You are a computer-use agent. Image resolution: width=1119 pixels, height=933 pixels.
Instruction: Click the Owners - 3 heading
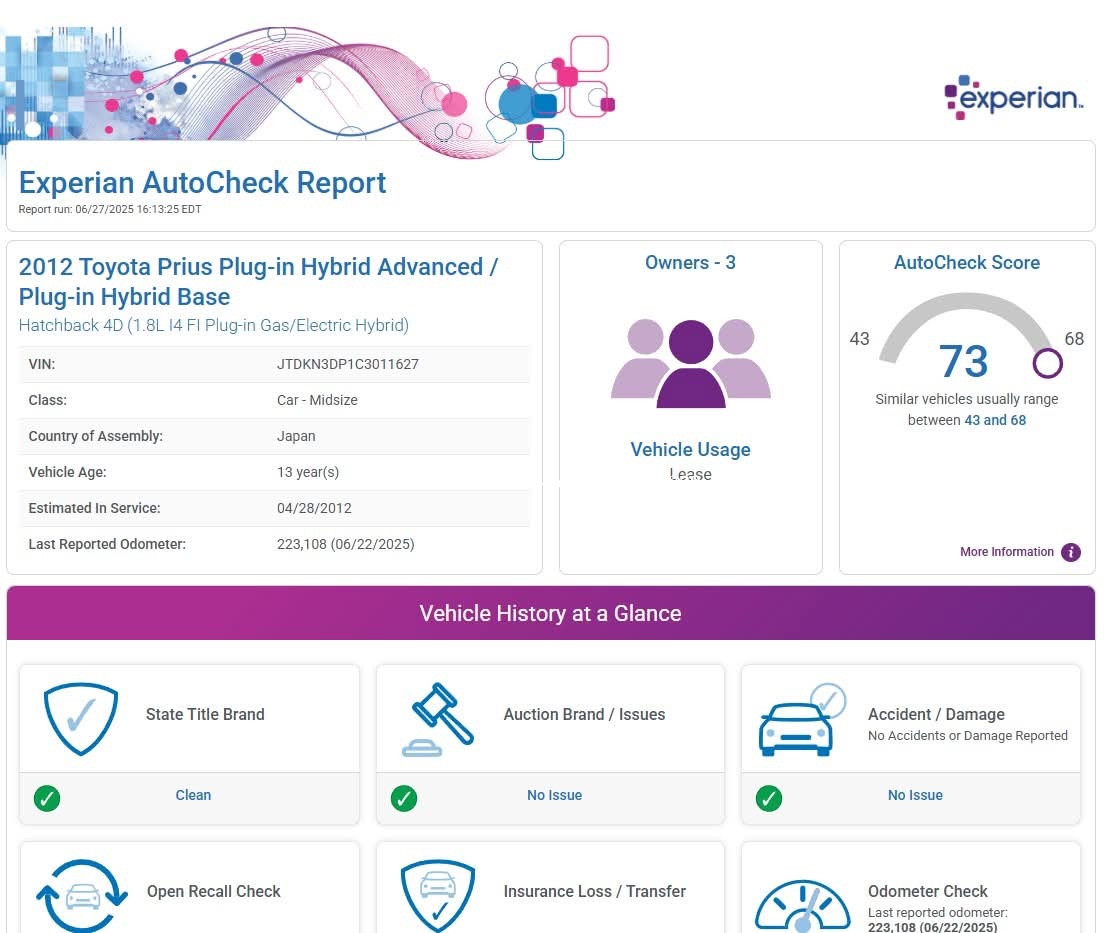tap(690, 263)
